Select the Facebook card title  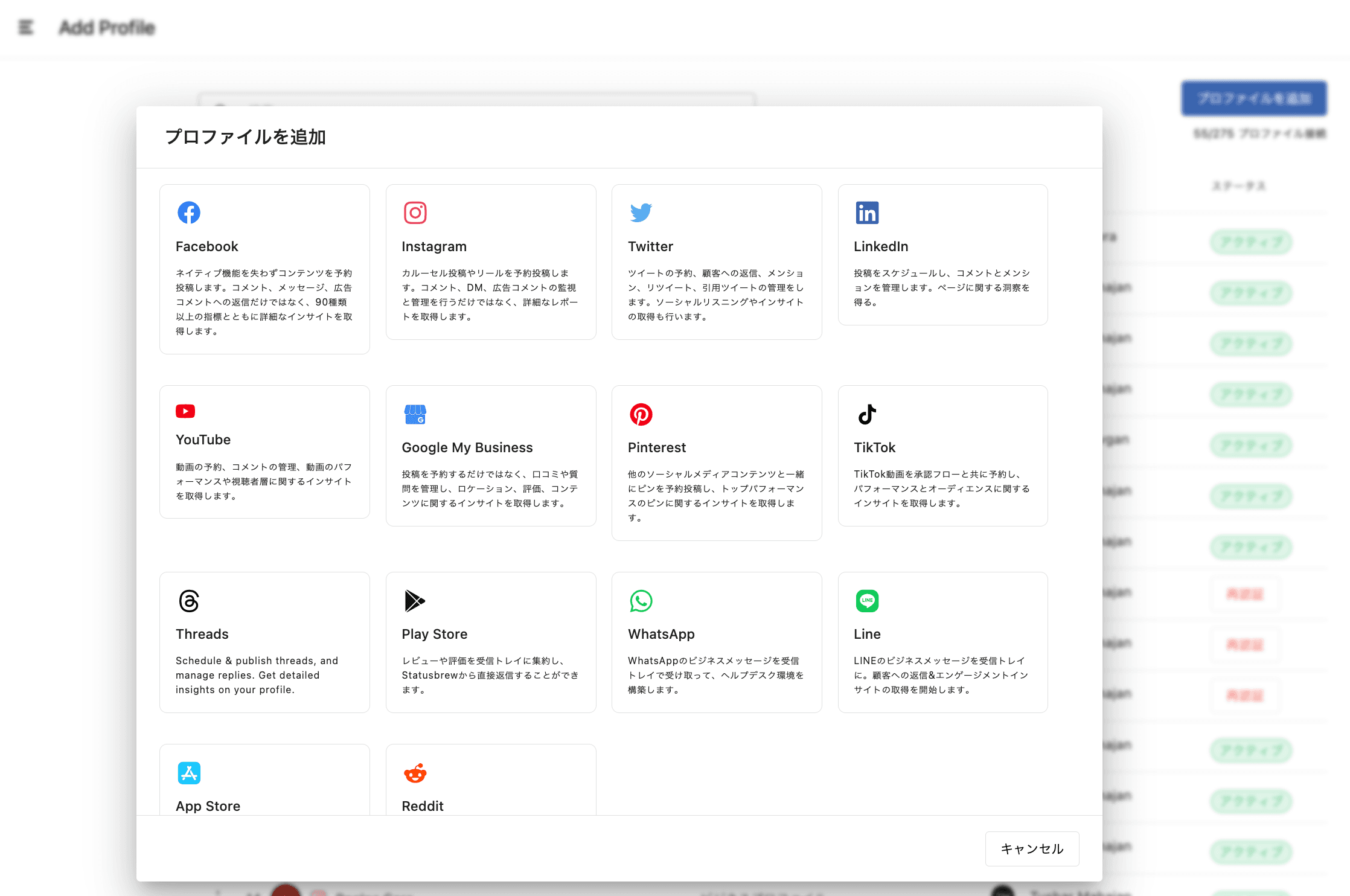[x=207, y=246]
